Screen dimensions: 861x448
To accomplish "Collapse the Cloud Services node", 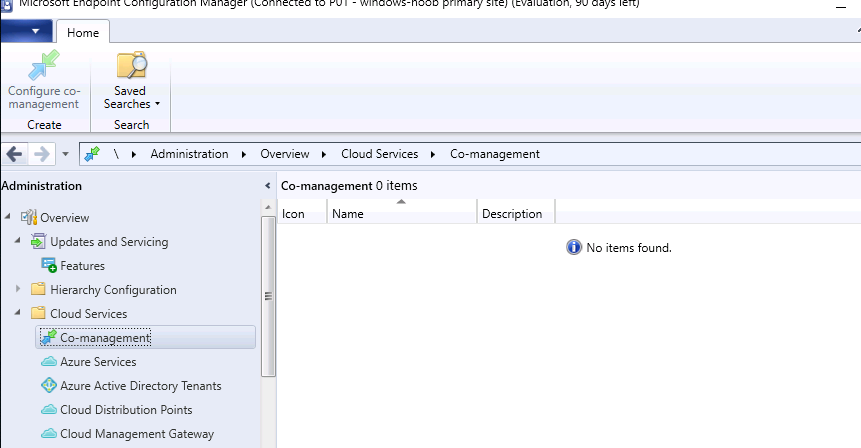I will click(x=18, y=312).
